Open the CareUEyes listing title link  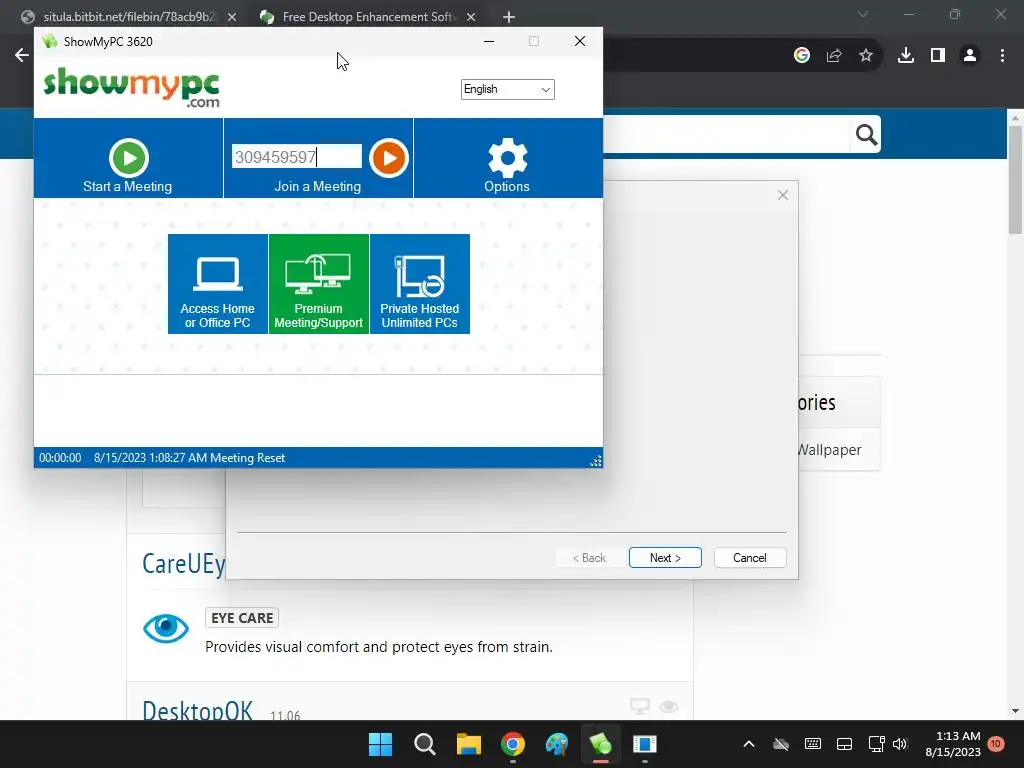pyautogui.click(x=184, y=564)
